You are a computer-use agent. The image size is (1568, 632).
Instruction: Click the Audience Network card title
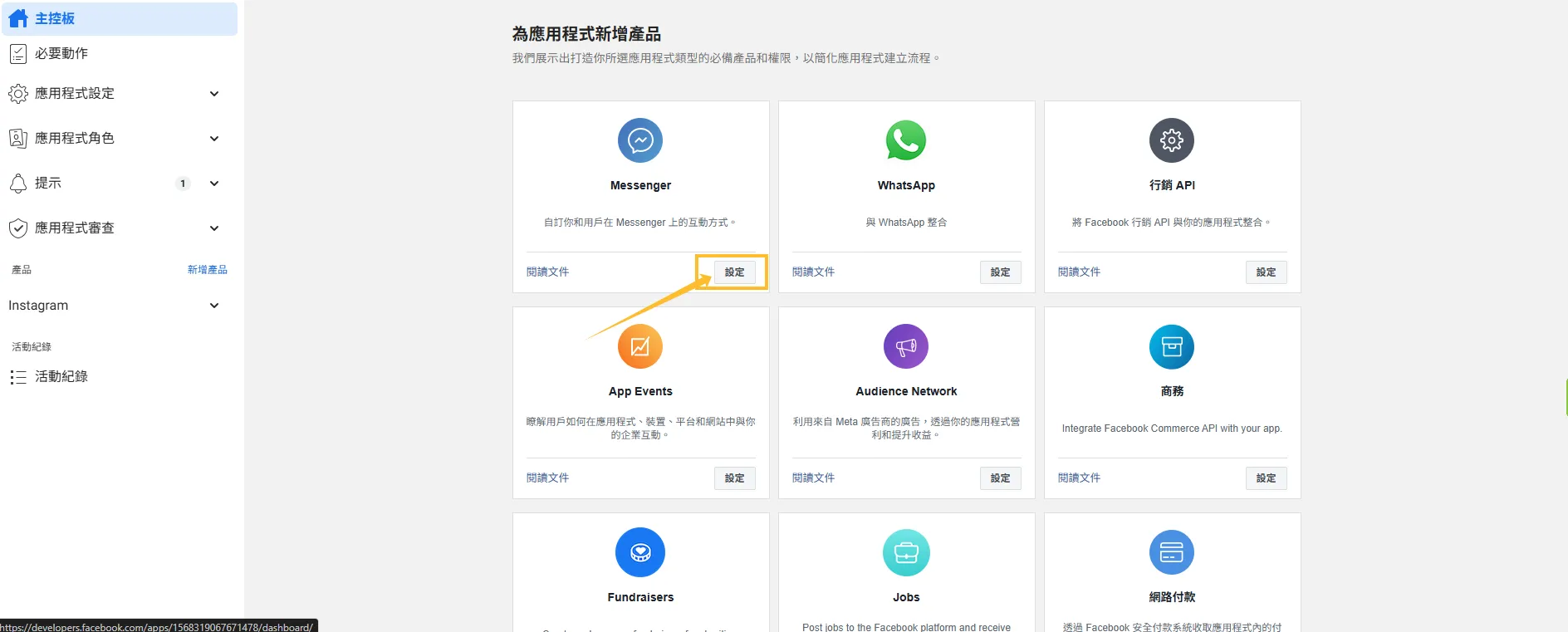click(906, 391)
